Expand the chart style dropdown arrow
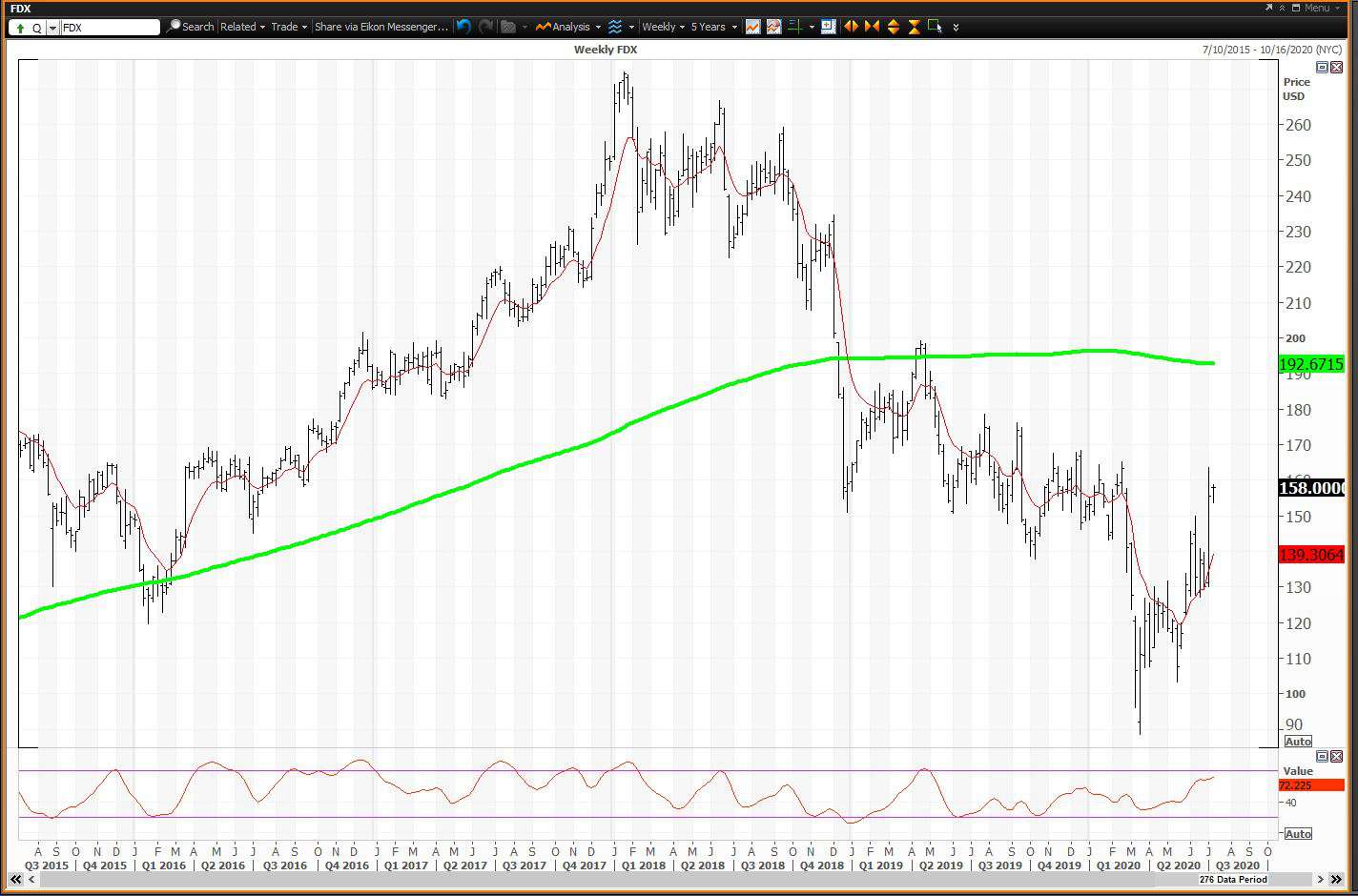The height and width of the screenshot is (896, 1358). point(631,28)
